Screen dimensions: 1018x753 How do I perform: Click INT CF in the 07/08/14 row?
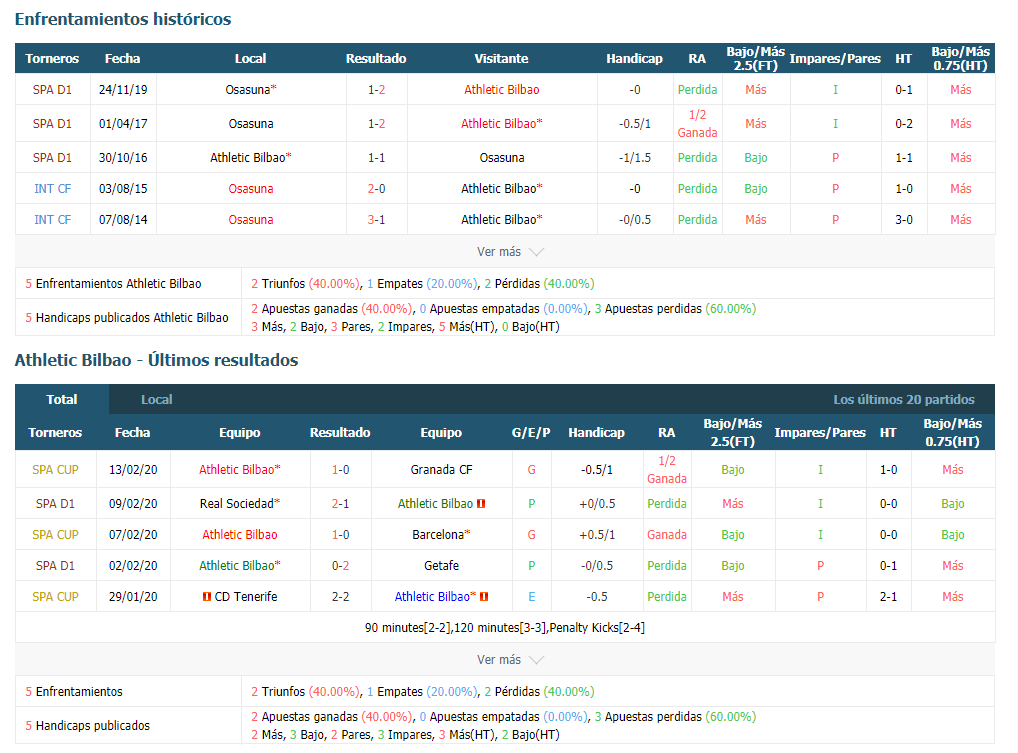click(53, 220)
